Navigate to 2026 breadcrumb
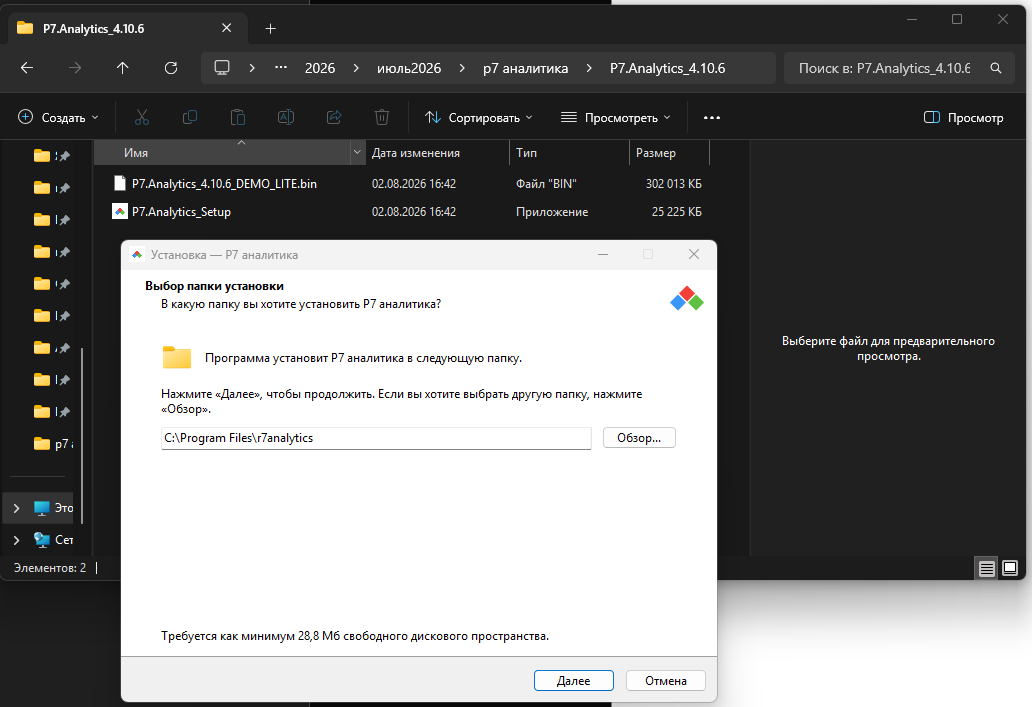1032x707 pixels. pos(320,68)
